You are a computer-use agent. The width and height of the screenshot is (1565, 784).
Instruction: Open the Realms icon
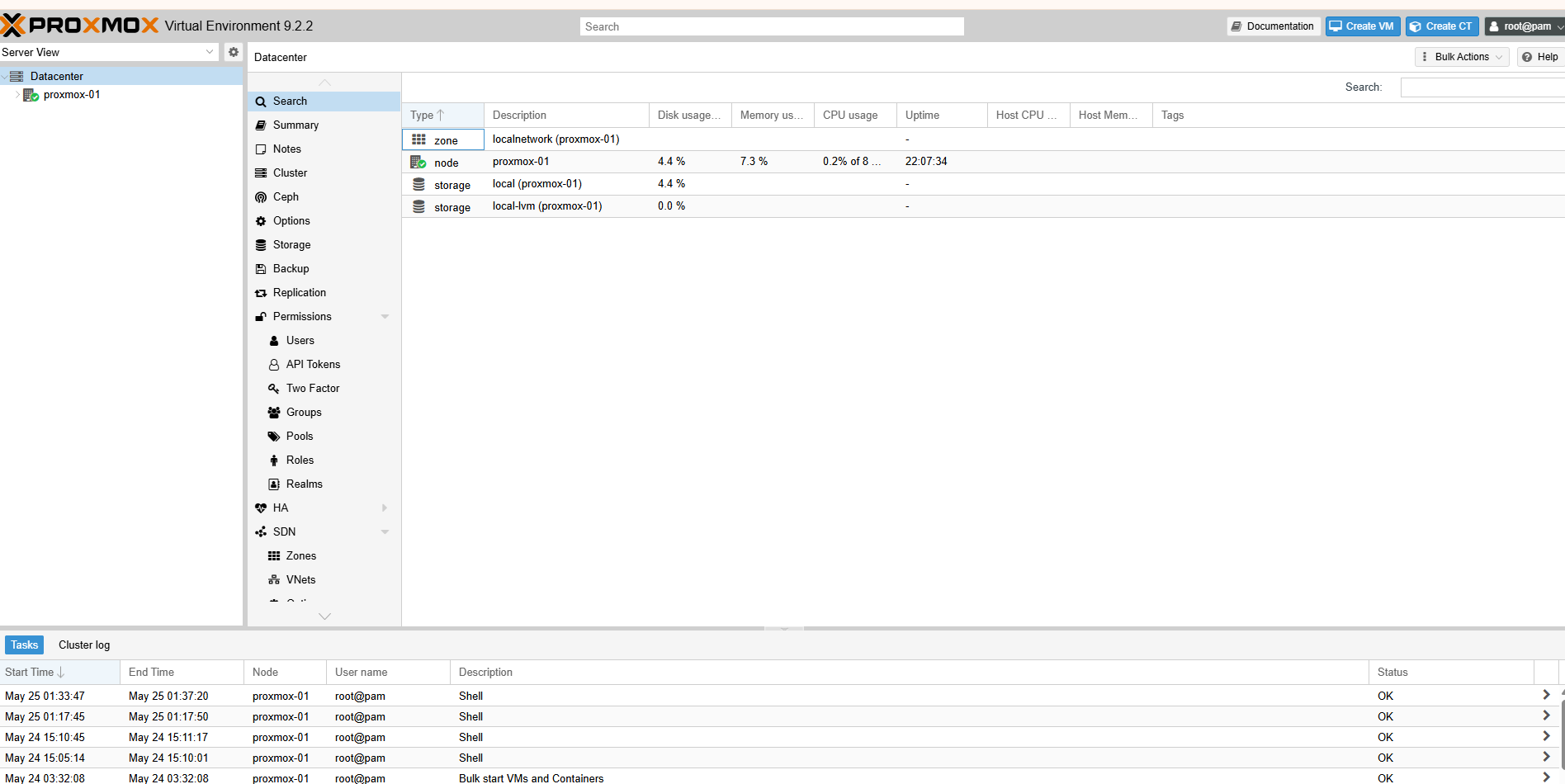coord(274,484)
